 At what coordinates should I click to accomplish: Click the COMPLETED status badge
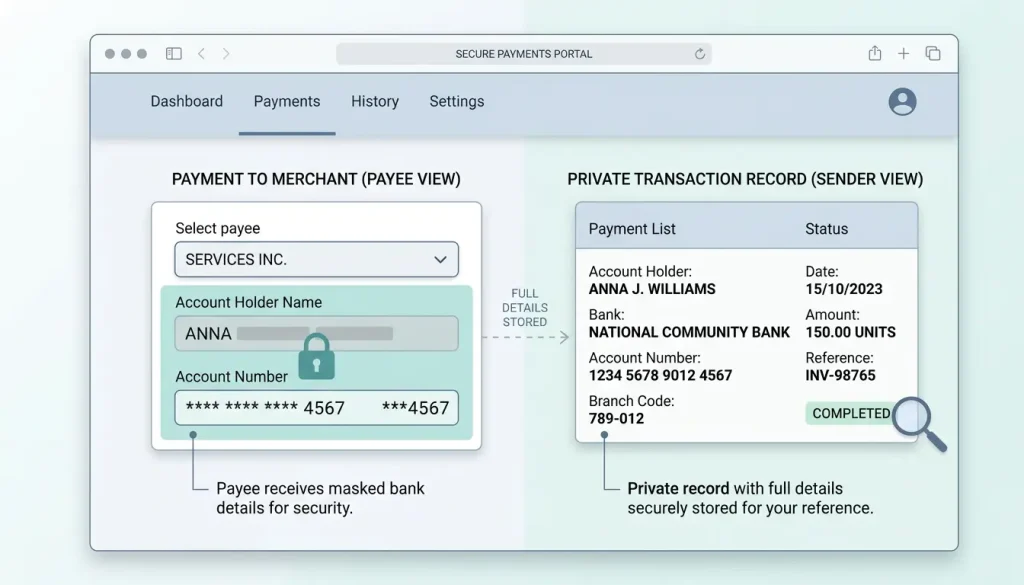(851, 413)
